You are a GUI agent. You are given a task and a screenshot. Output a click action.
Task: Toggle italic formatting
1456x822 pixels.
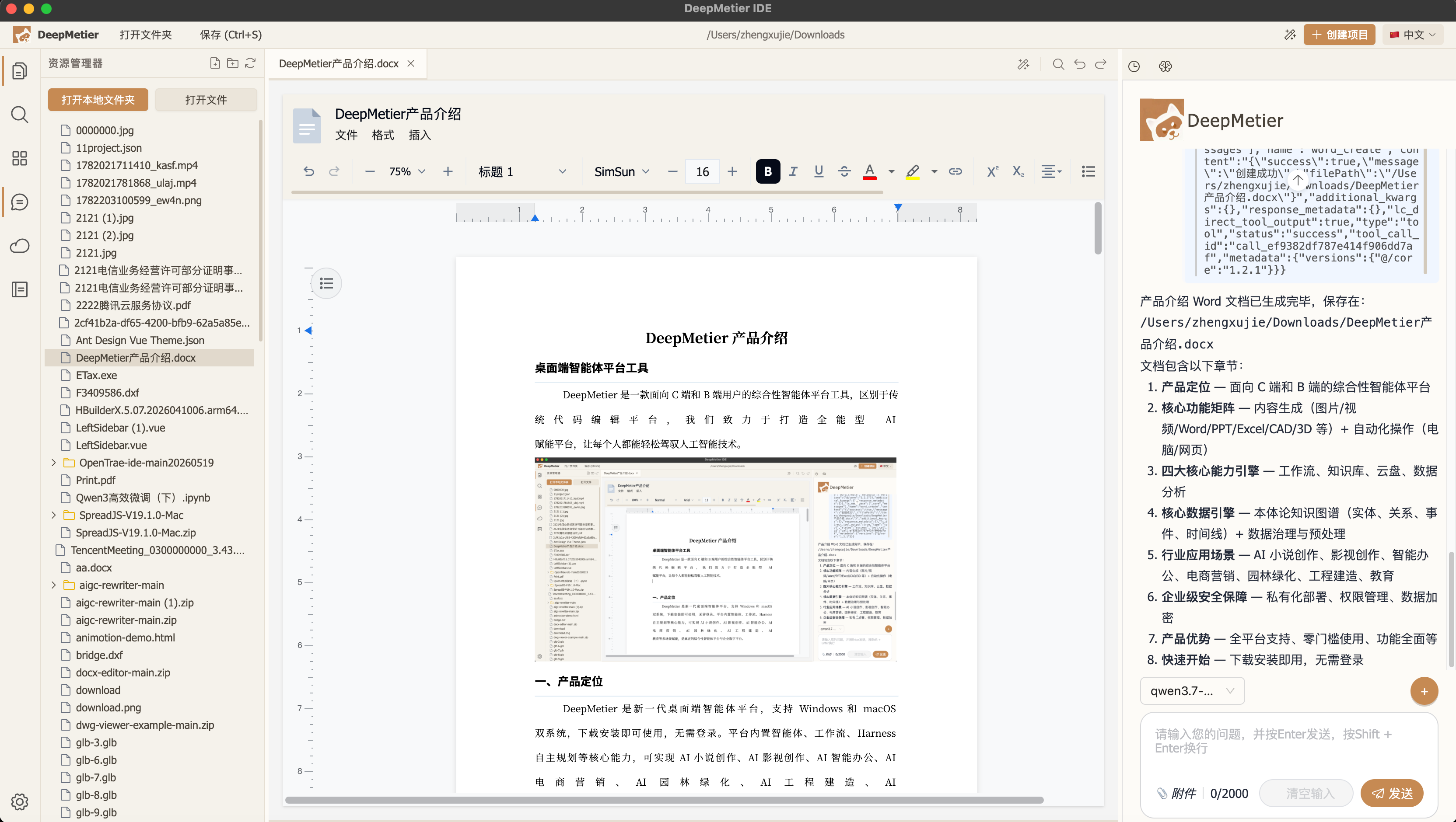click(793, 171)
